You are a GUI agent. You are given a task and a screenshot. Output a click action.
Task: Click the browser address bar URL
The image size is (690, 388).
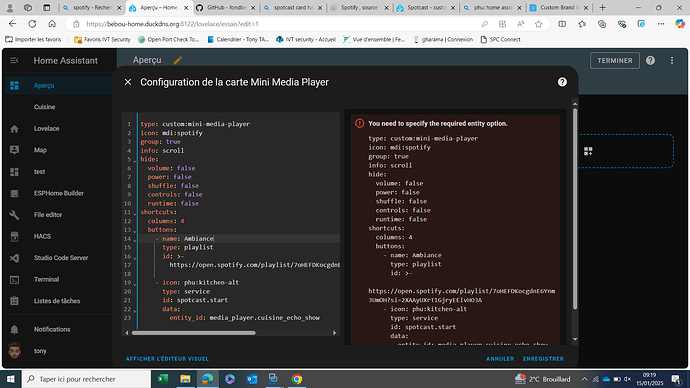172,24
